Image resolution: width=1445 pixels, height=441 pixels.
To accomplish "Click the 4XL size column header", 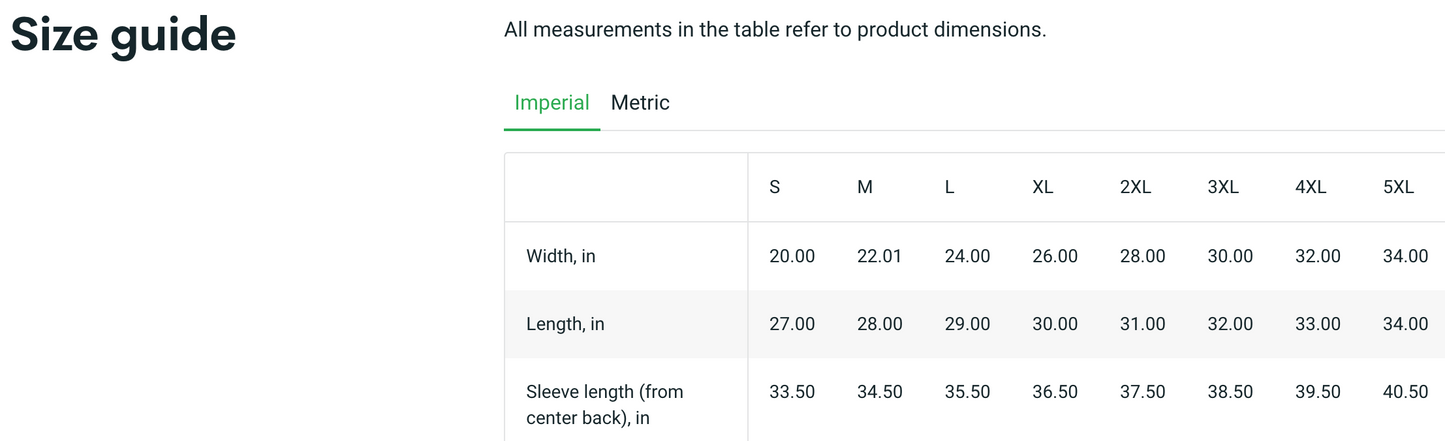I will coord(1311,188).
